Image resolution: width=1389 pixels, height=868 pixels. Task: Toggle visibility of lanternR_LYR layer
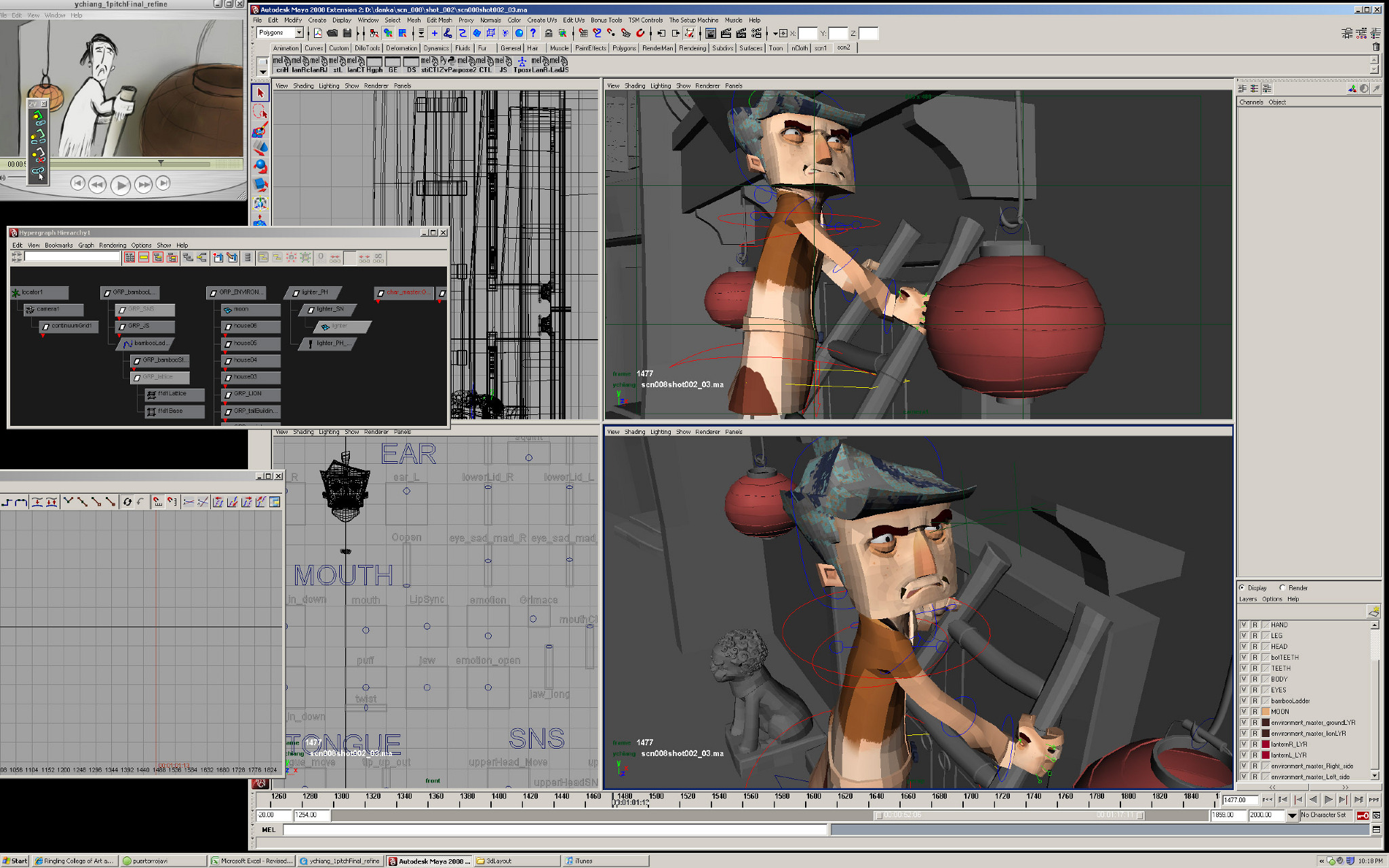click(x=1243, y=744)
